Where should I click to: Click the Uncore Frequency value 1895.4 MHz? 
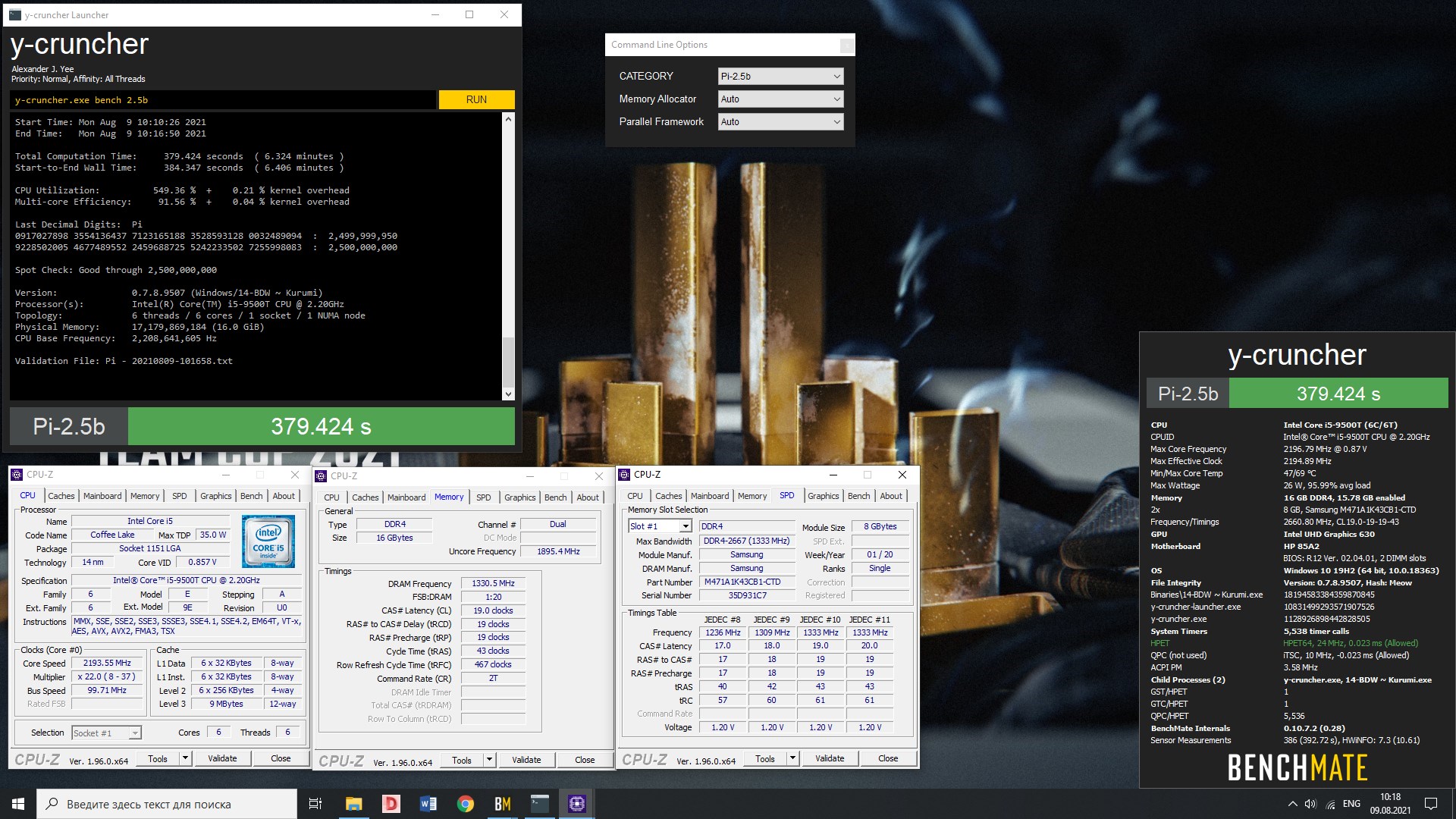(558, 551)
